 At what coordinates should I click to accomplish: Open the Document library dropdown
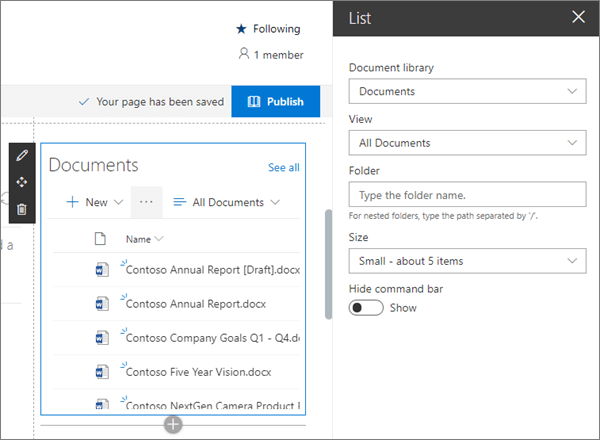click(467, 92)
